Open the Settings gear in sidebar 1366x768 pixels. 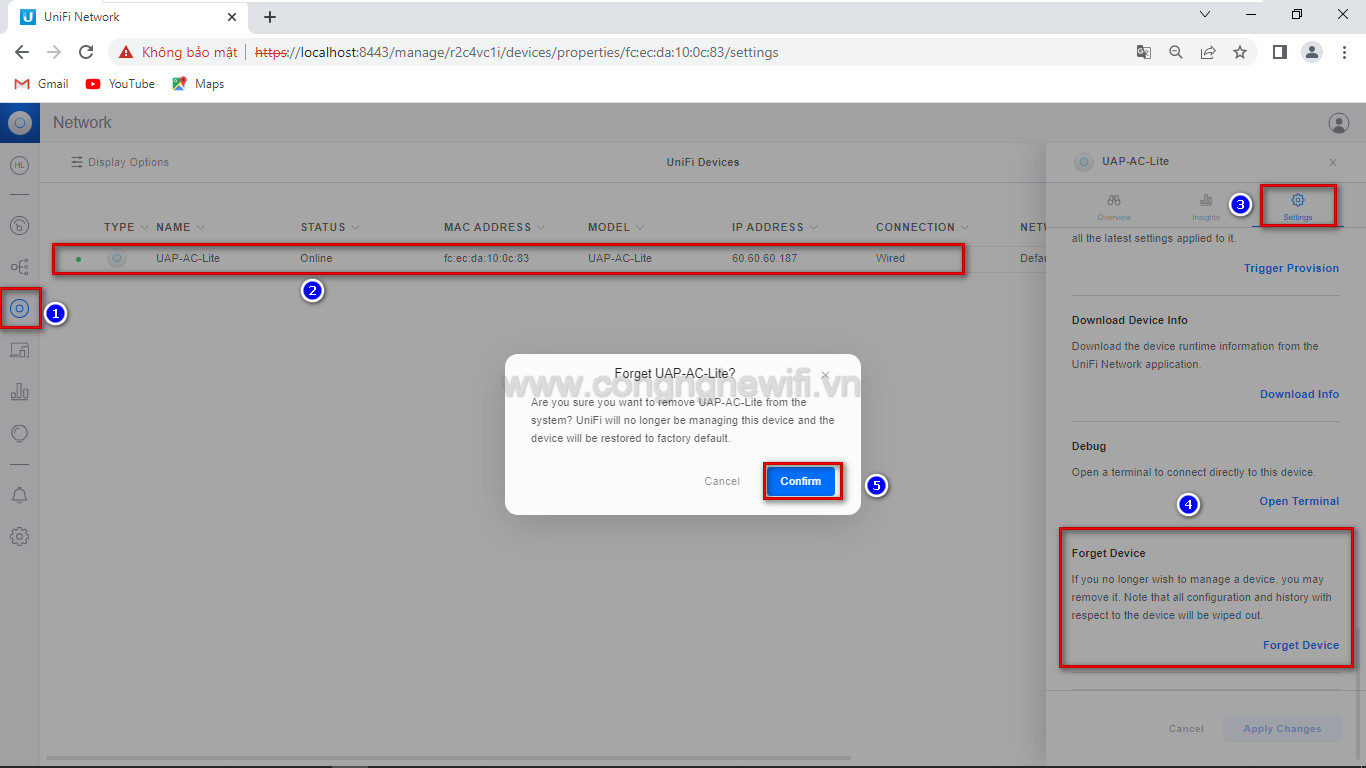click(x=19, y=536)
